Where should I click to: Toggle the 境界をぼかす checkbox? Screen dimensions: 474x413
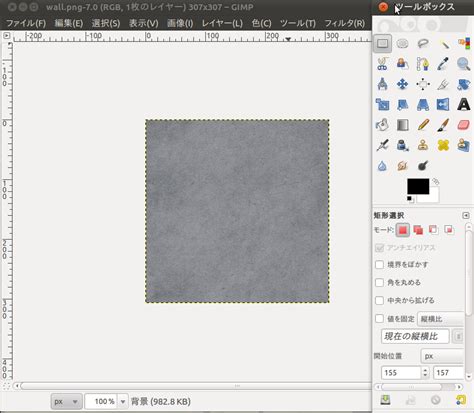tap(379, 265)
